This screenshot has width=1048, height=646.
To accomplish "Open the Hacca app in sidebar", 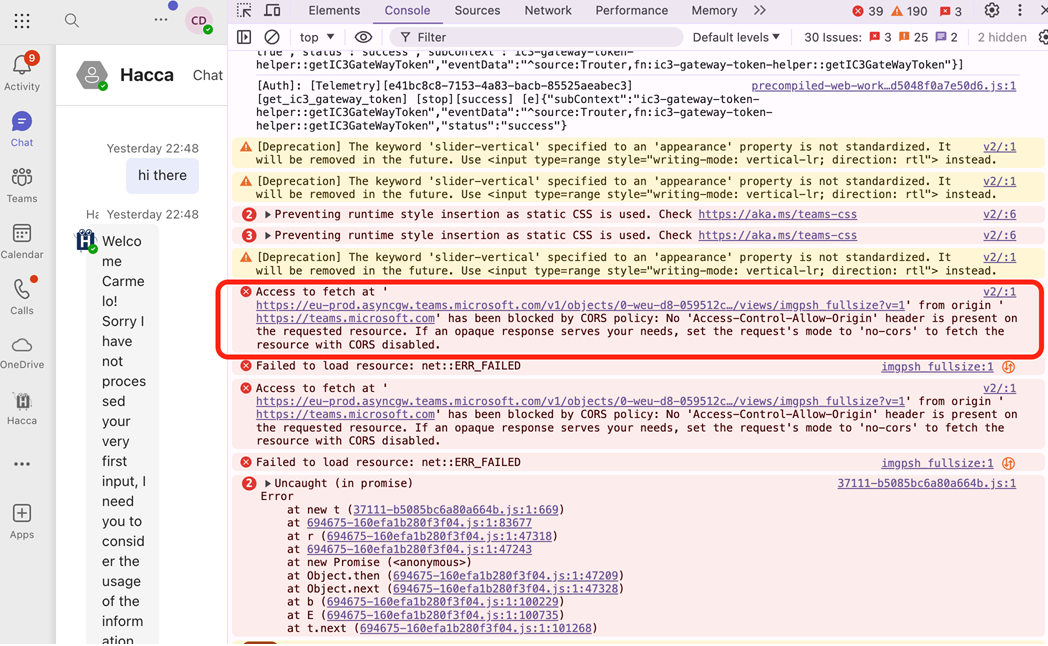I will tap(22, 401).
